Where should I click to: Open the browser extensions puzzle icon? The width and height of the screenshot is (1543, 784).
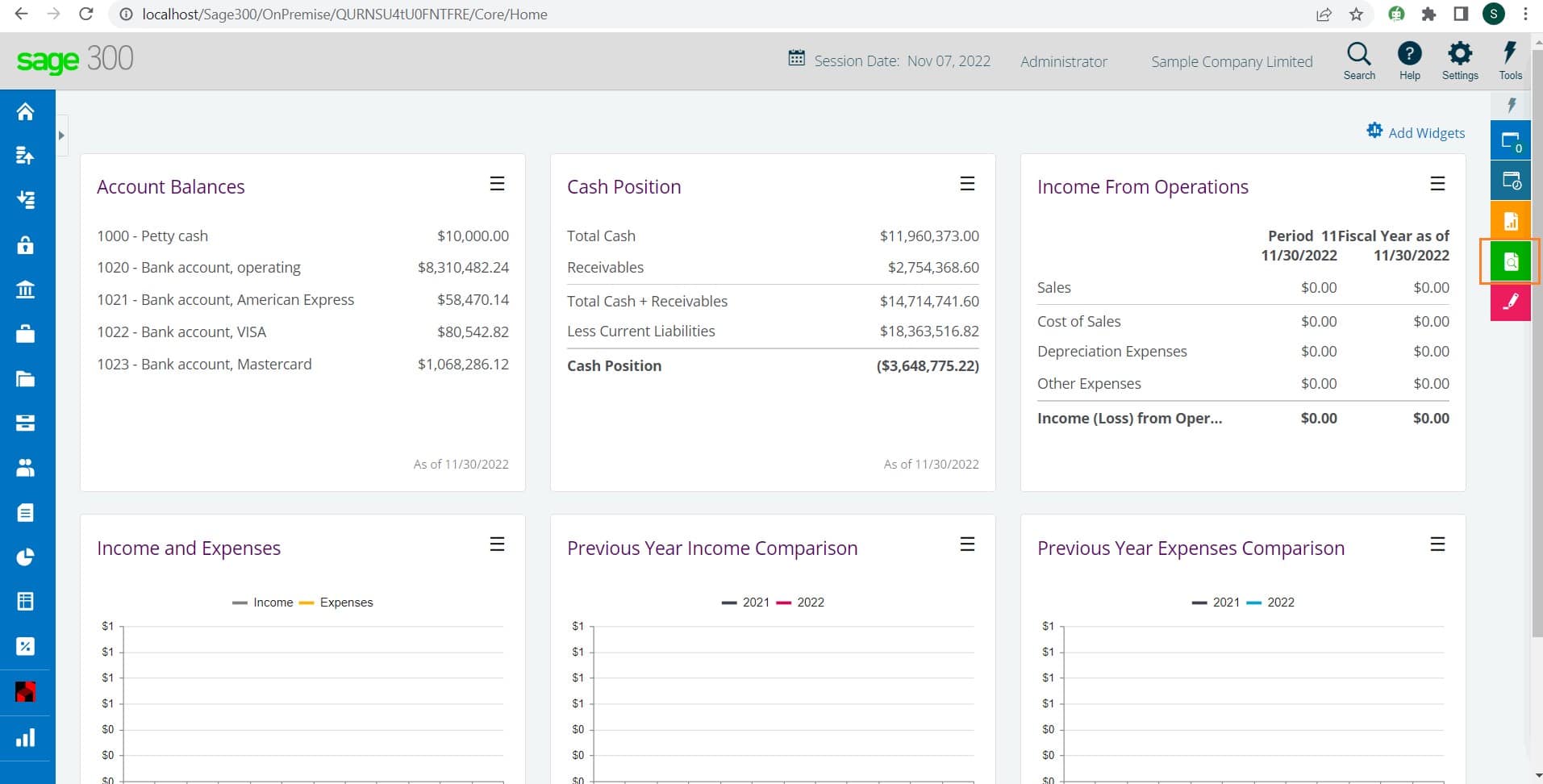pyautogui.click(x=1428, y=14)
